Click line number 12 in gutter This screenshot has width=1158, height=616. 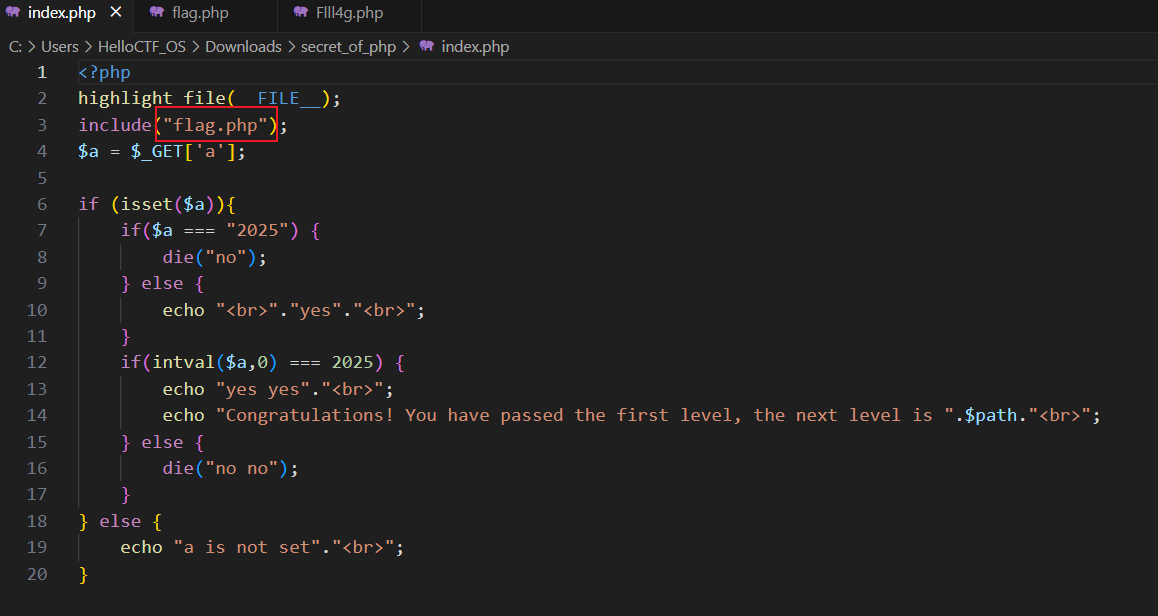[37, 362]
